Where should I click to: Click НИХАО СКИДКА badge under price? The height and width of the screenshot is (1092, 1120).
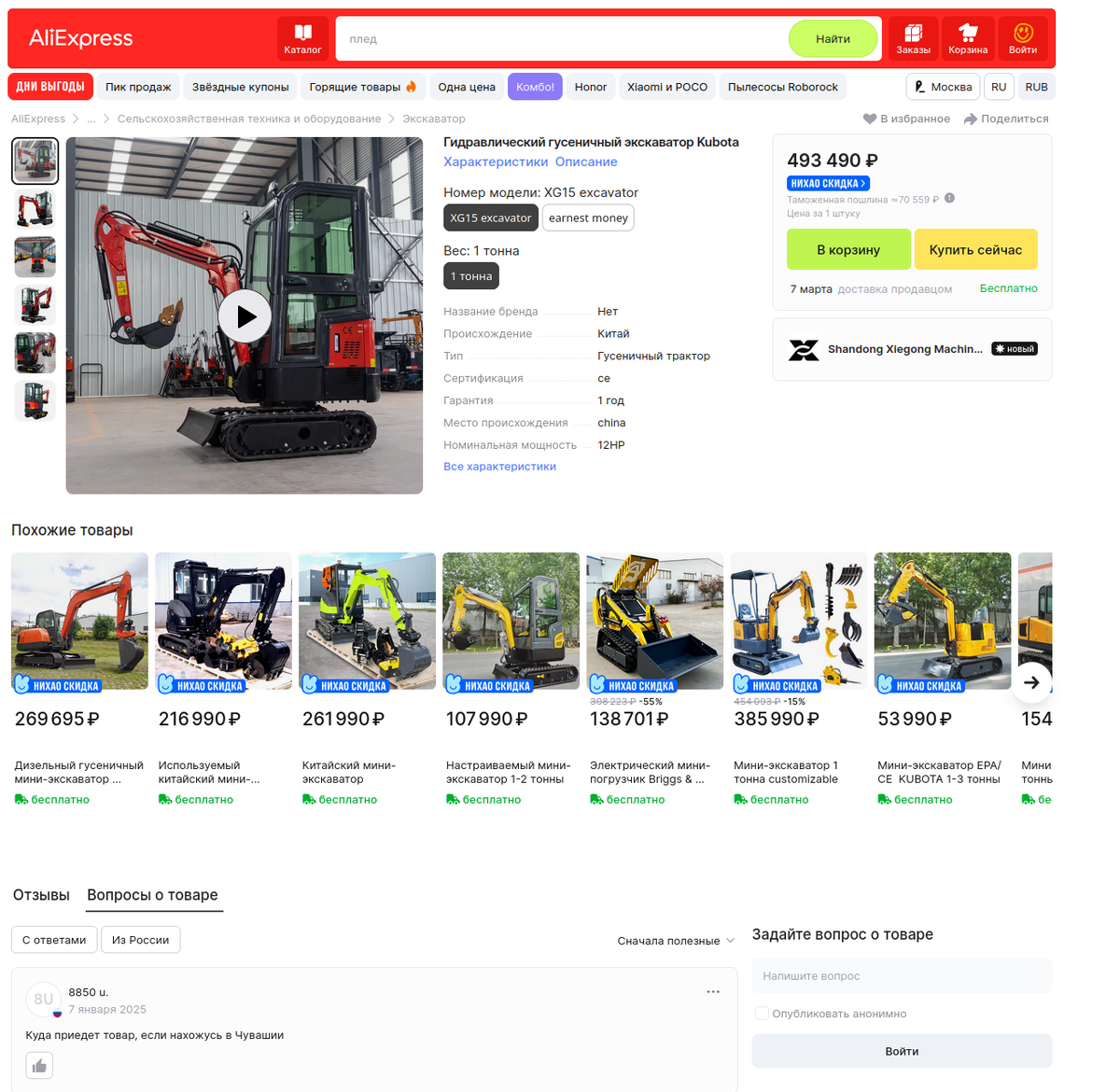pyautogui.click(x=828, y=184)
